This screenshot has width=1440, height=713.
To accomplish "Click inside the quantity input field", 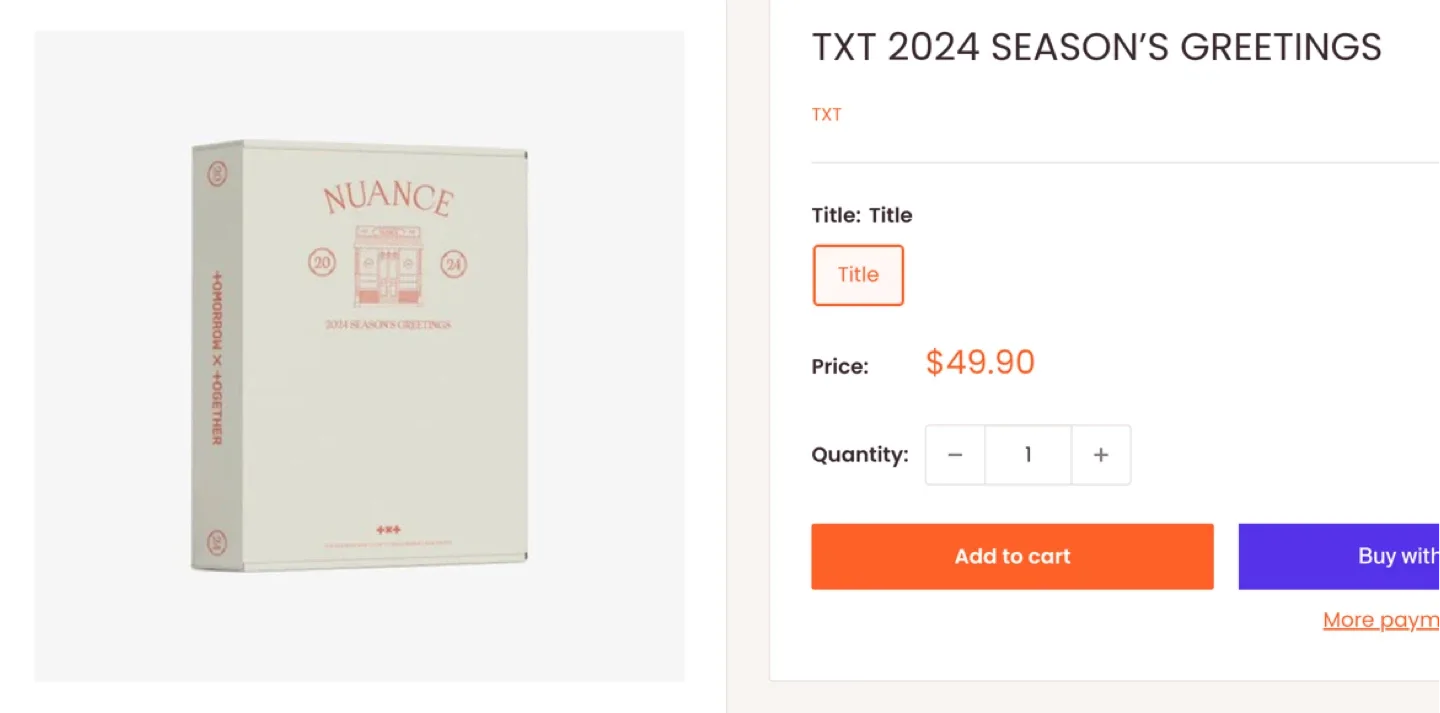I will pyautogui.click(x=1028, y=455).
